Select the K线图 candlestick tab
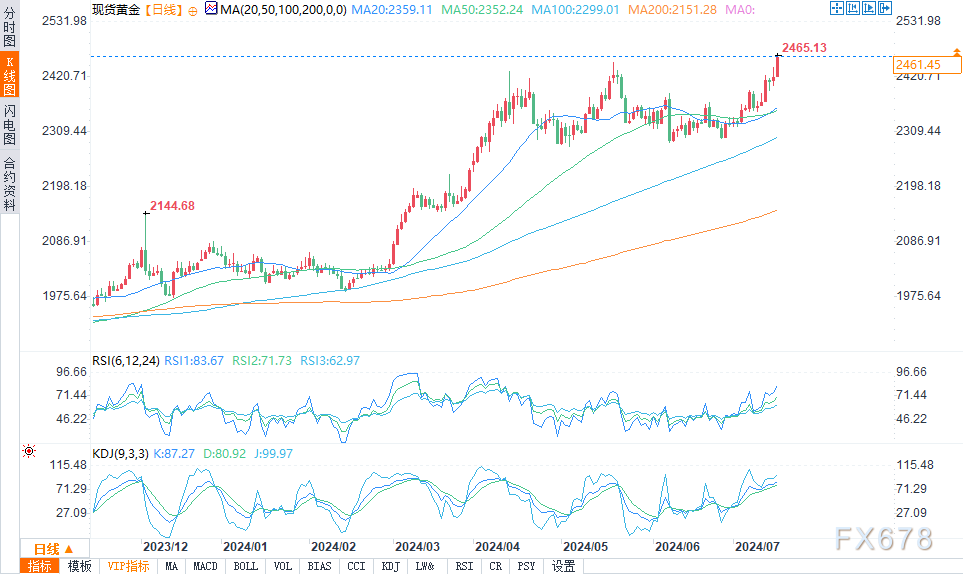 click(9, 75)
